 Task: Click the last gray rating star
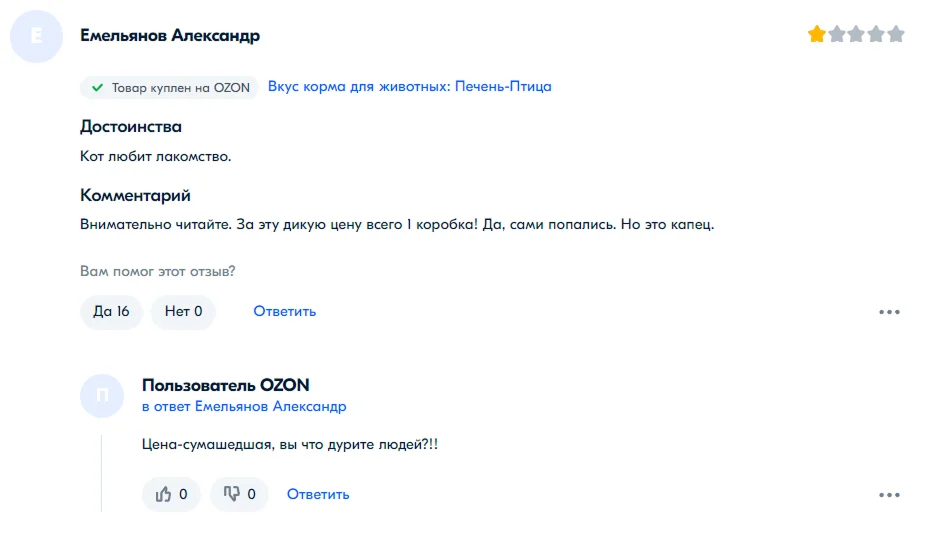click(x=896, y=35)
